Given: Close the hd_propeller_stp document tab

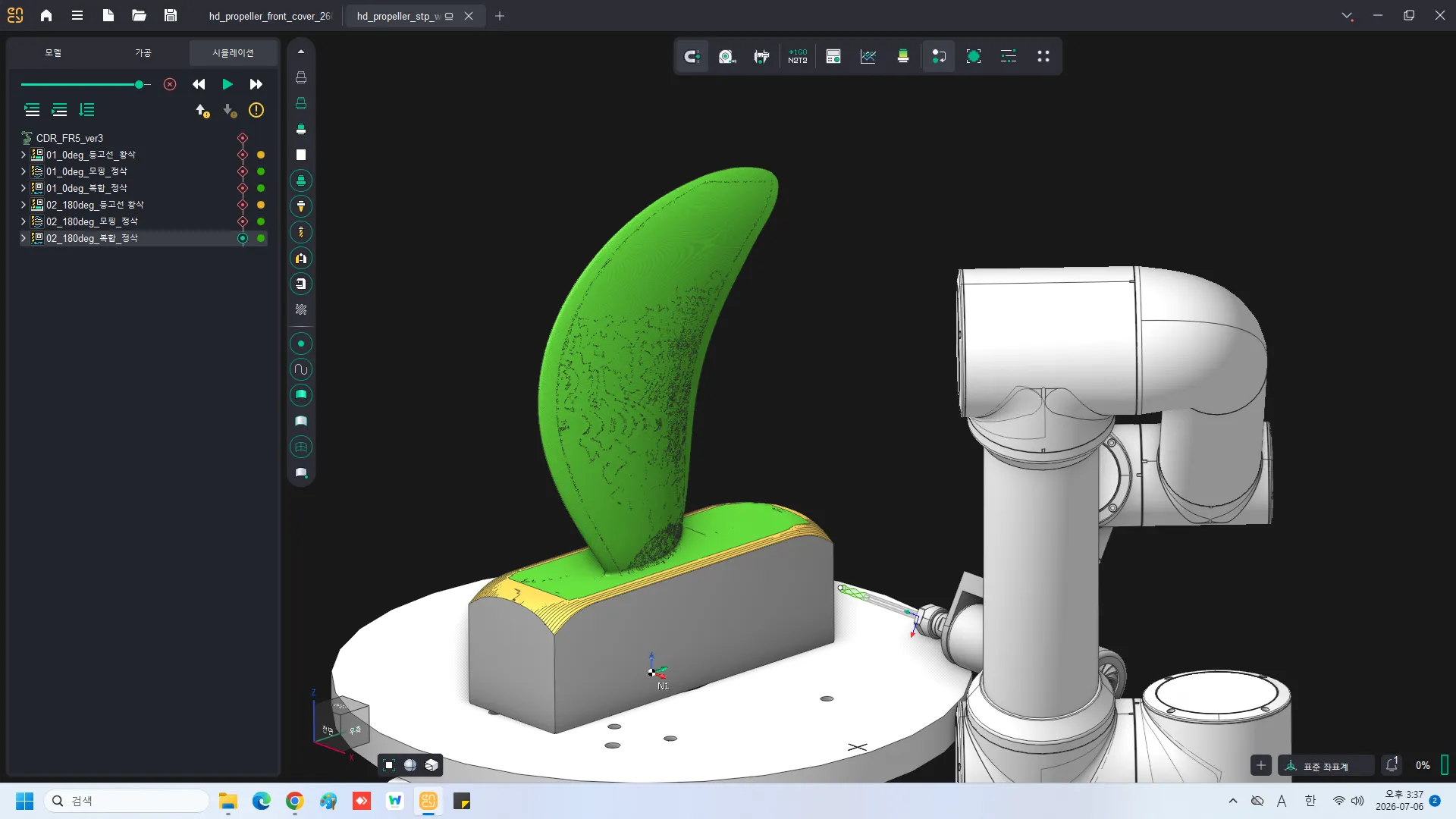Looking at the screenshot, I should click(469, 16).
